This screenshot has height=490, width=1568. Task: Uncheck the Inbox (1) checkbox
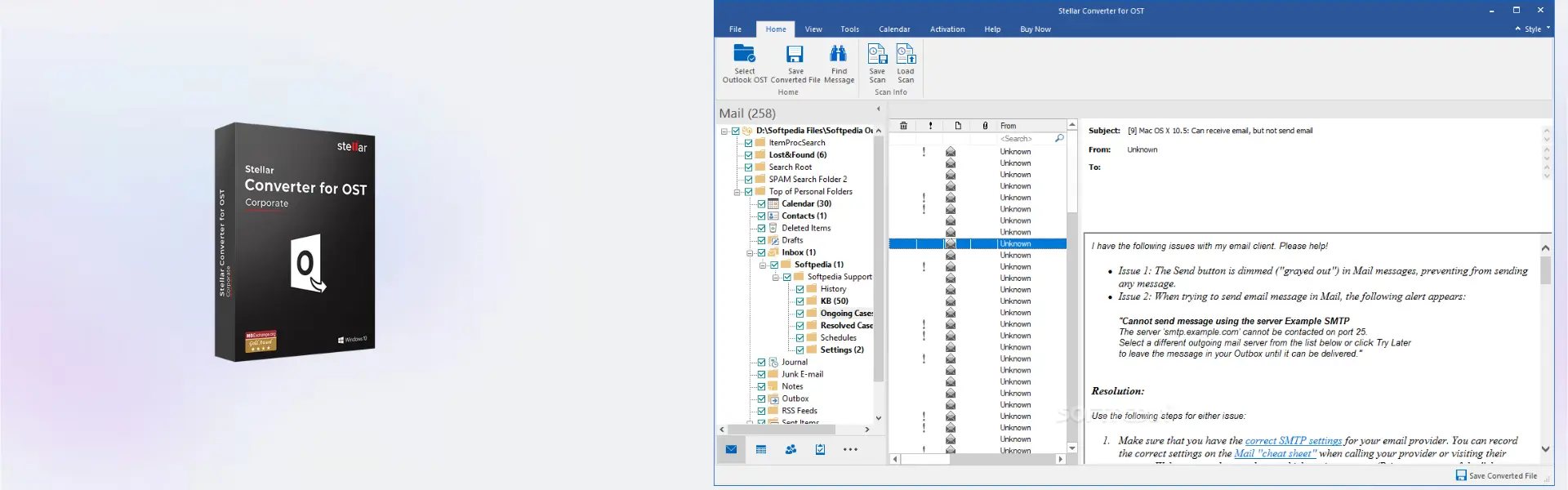[x=761, y=252]
